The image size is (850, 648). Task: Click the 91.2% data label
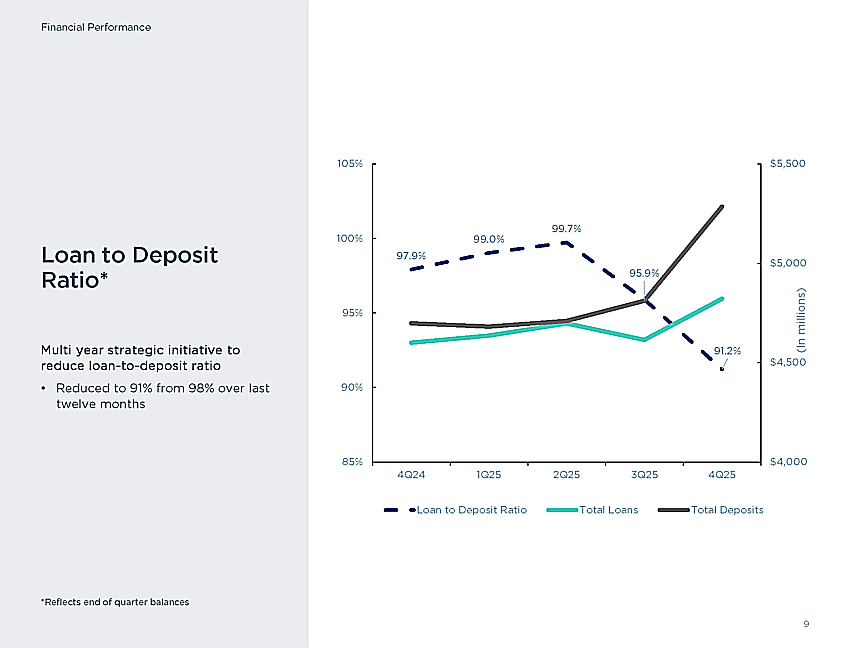pos(727,351)
